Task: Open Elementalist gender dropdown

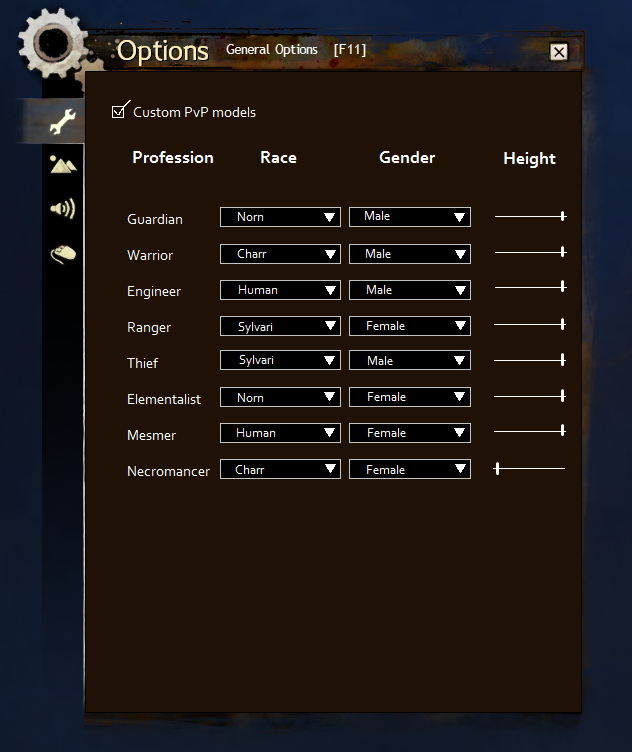Action: [x=410, y=397]
